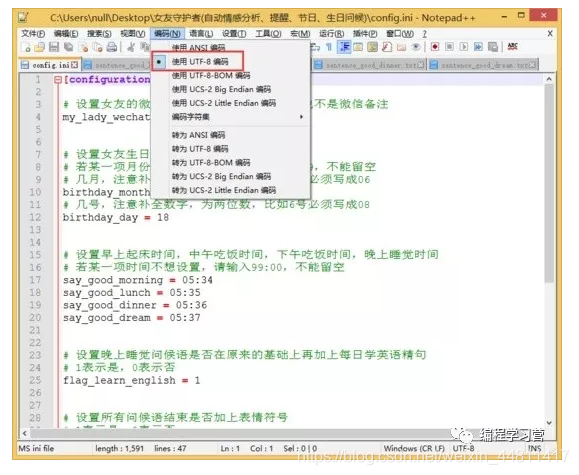Select 使用 UCS-2 Big Endian 编码
The height and width of the screenshot is (475, 579).
click(x=231, y=89)
